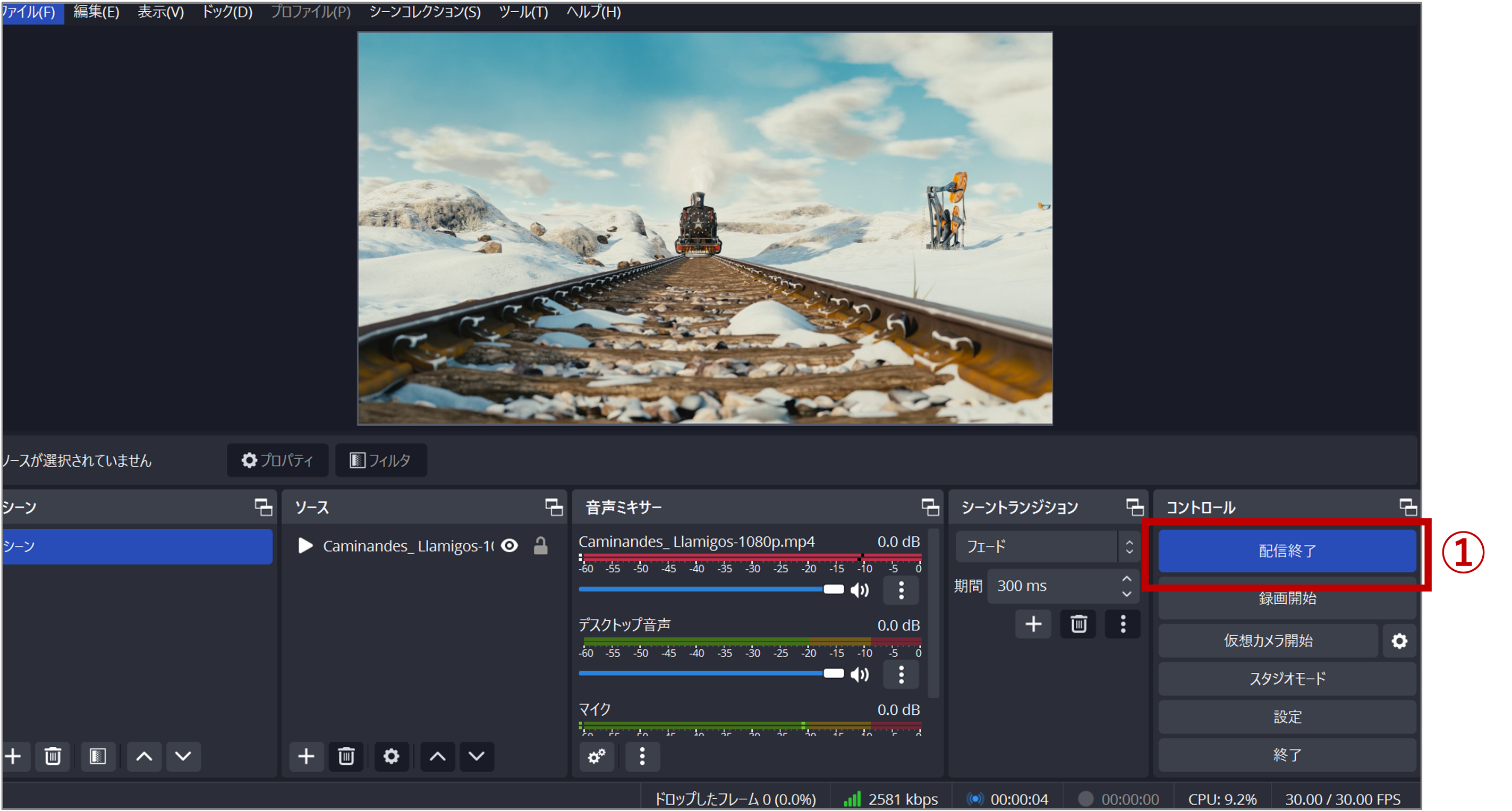Click 配信終了 to stop streaming
Screen dimensions: 1512x811
click(1287, 551)
